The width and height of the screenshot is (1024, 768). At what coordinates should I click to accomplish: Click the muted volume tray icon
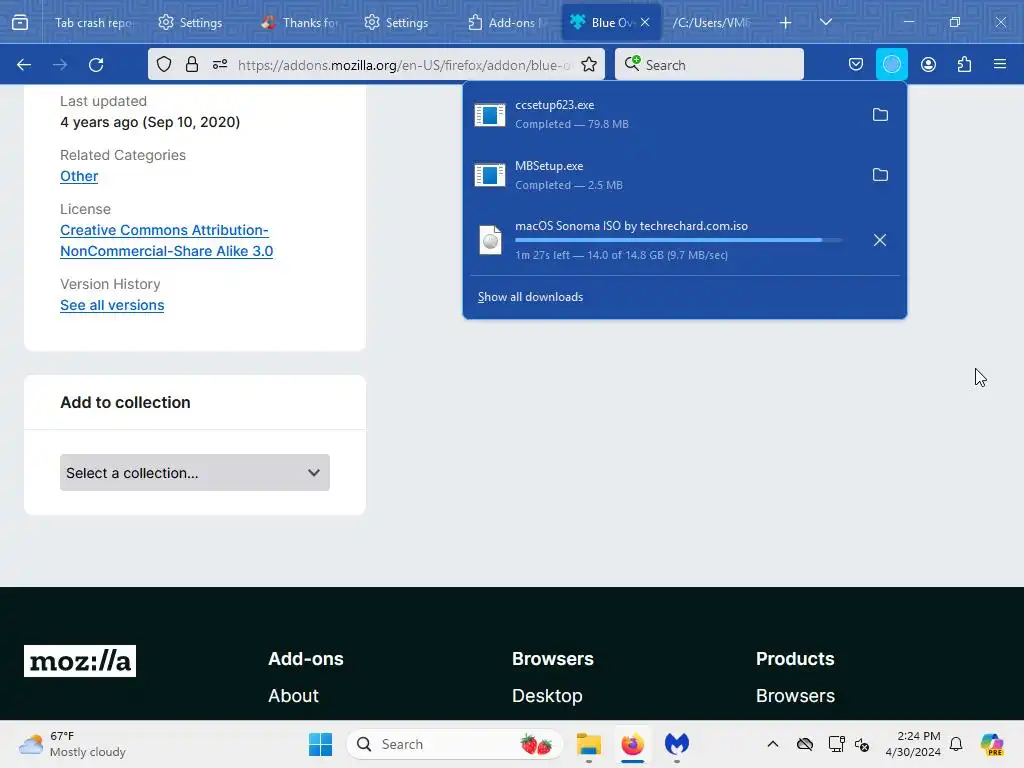862,744
